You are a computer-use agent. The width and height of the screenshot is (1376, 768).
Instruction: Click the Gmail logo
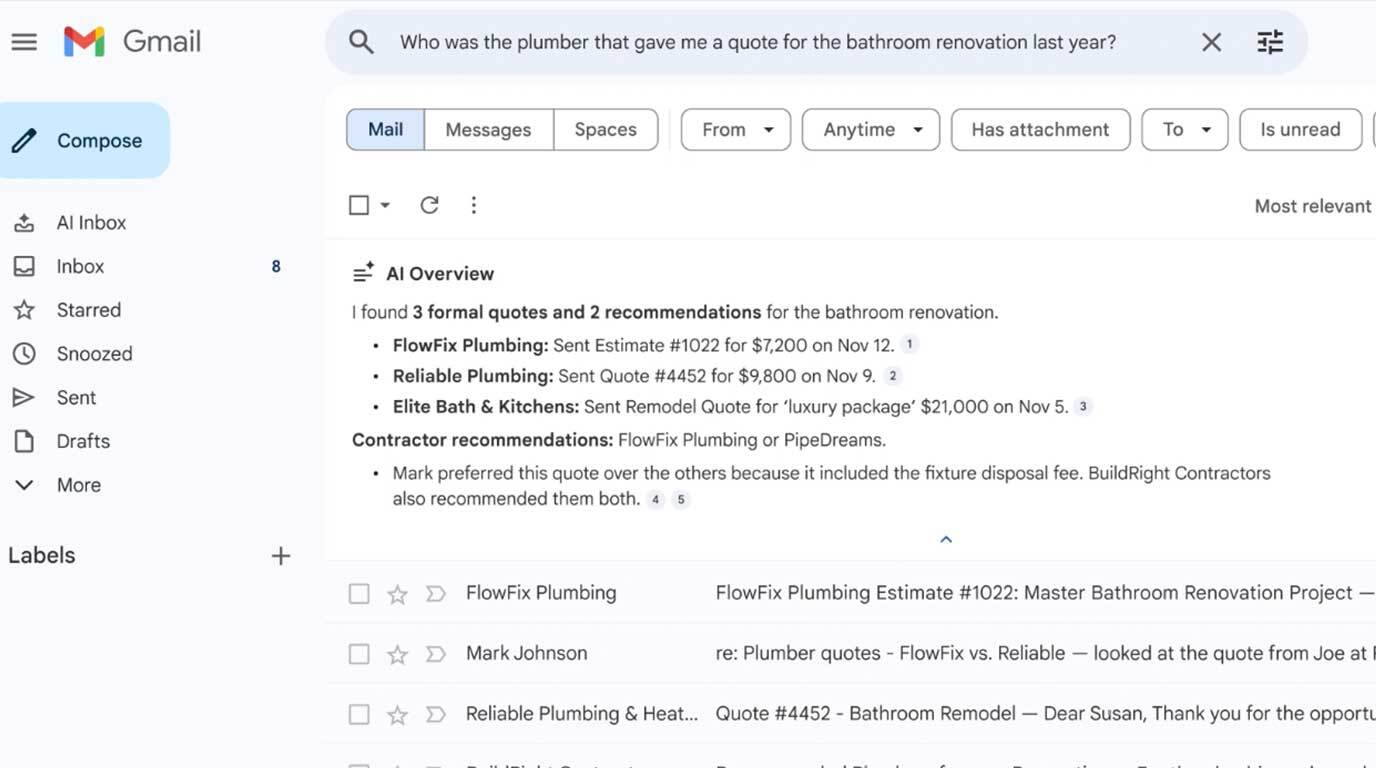pos(131,40)
